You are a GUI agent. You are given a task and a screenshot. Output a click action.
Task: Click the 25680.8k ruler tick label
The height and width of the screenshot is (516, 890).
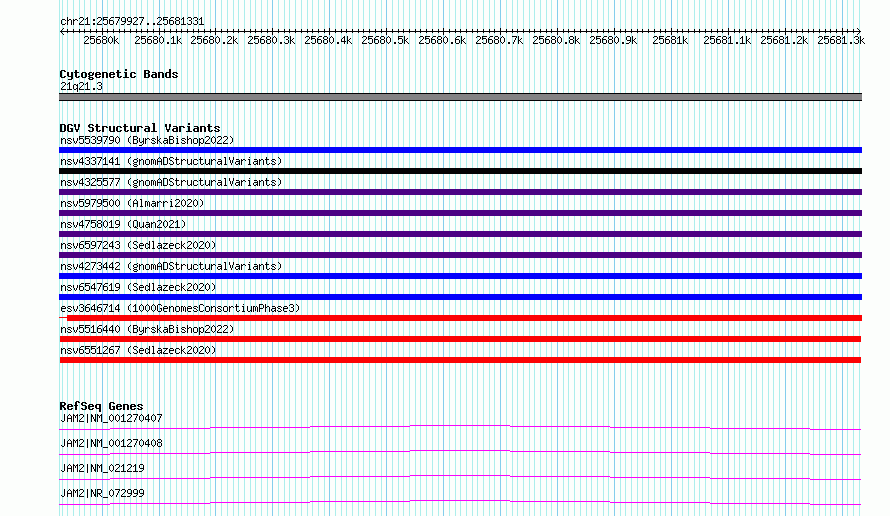pyautogui.click(x=556, y=40)
